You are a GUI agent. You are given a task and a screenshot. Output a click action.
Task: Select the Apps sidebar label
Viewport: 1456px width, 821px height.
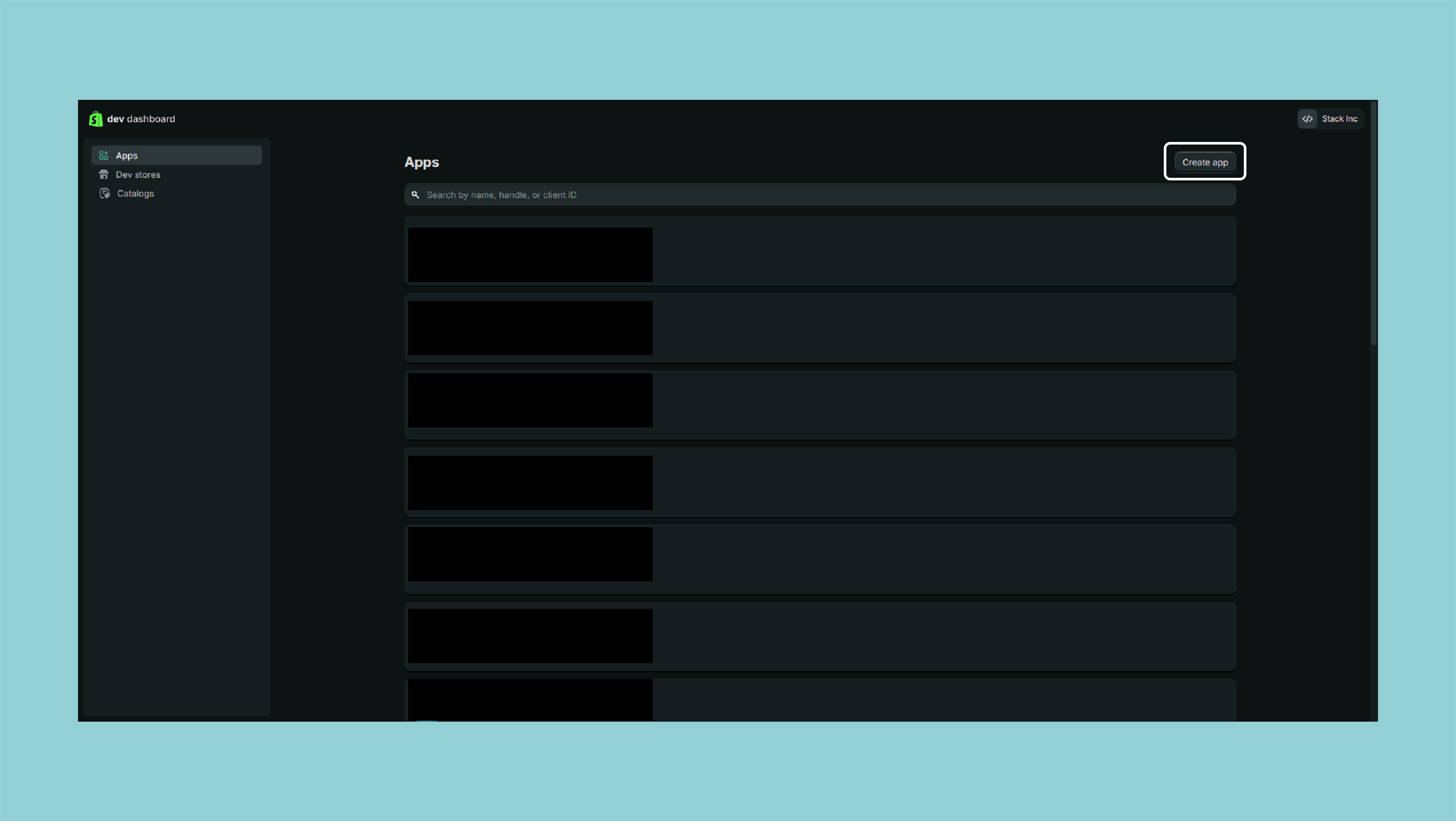(x=126, y=155)
